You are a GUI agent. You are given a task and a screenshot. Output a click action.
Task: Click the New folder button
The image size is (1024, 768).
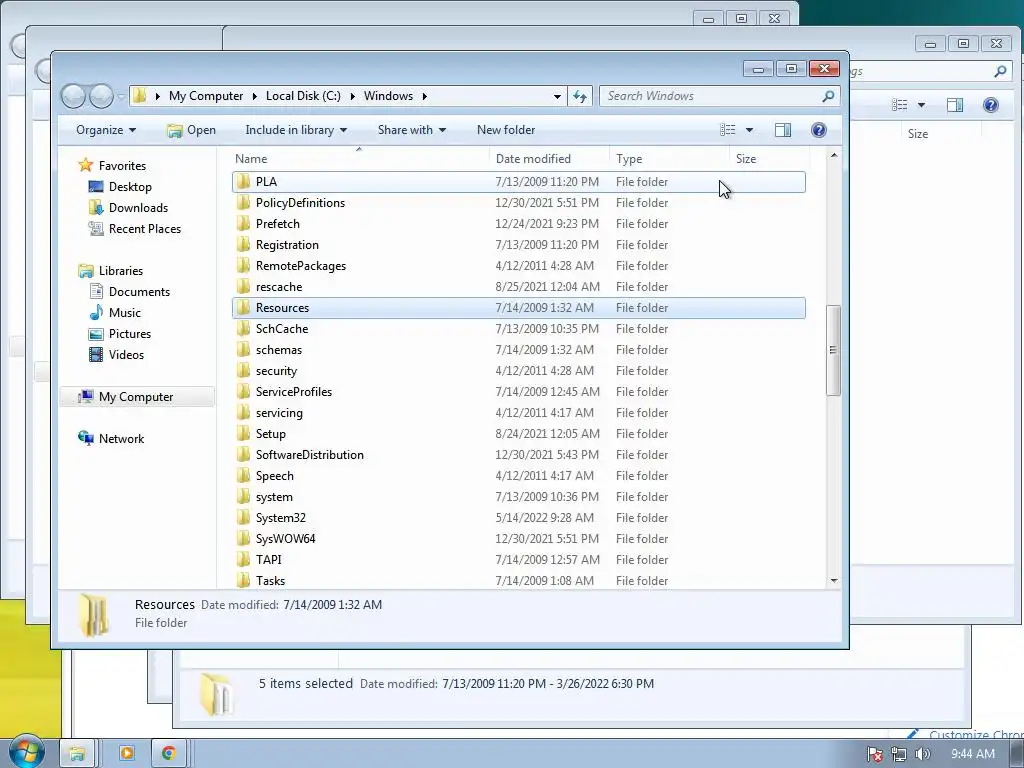click(x=505, y=130)
